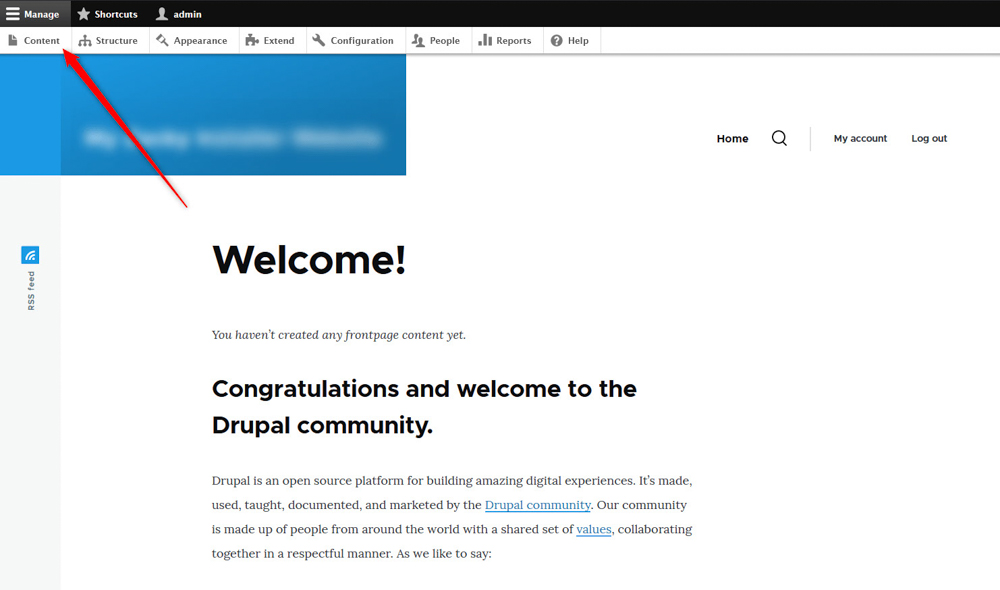
Task: Click Log out
Action: pos(928,138)
